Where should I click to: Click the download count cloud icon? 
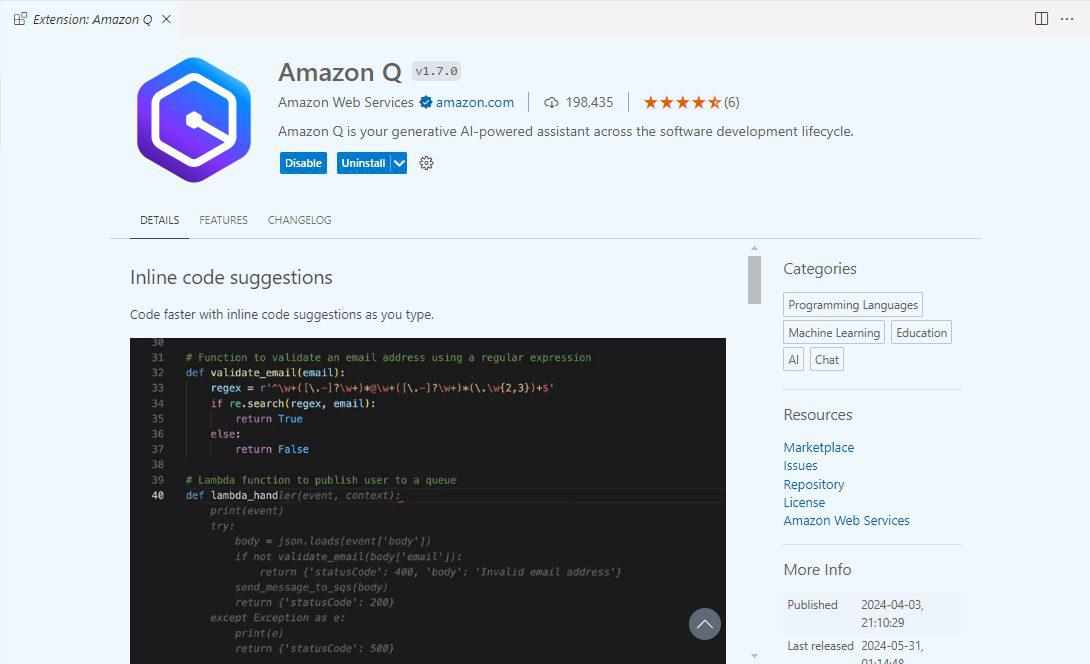coord(551,102)
